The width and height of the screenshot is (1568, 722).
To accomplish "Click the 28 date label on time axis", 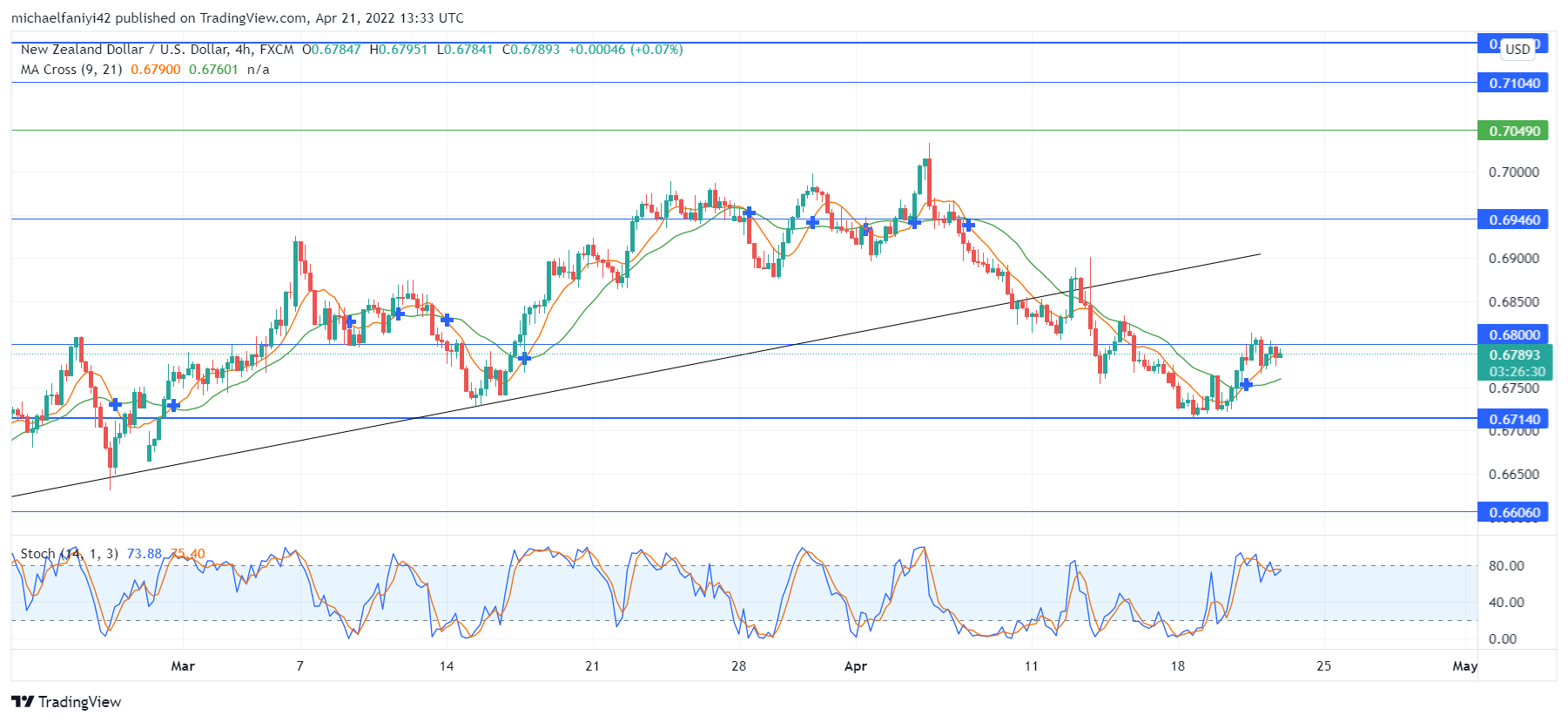I will click(738, 666).
